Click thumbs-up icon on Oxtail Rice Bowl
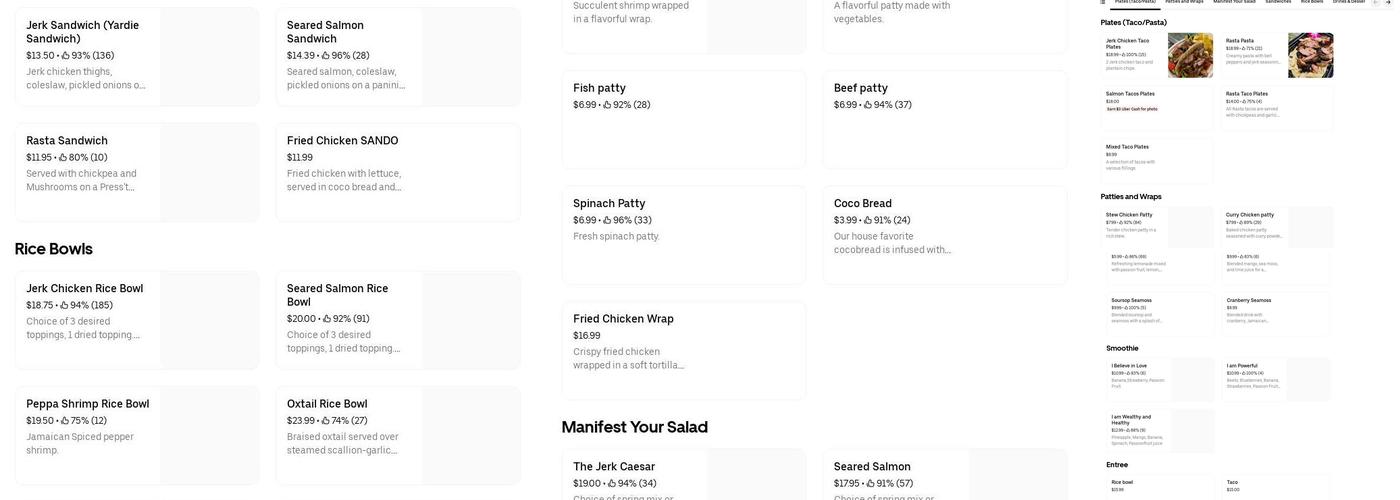The width and height of the screenshot is (1400, 500). [326, 421]
